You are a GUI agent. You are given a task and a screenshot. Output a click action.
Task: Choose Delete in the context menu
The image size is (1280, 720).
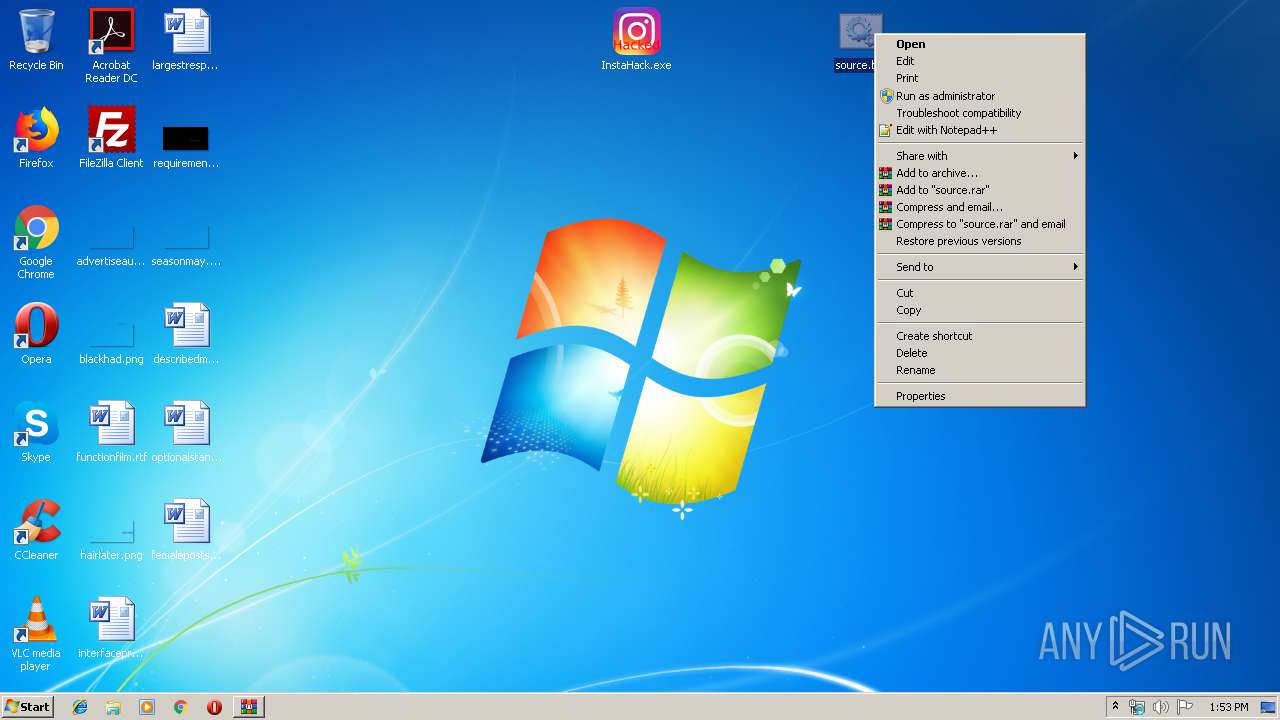tap(980, 353)
